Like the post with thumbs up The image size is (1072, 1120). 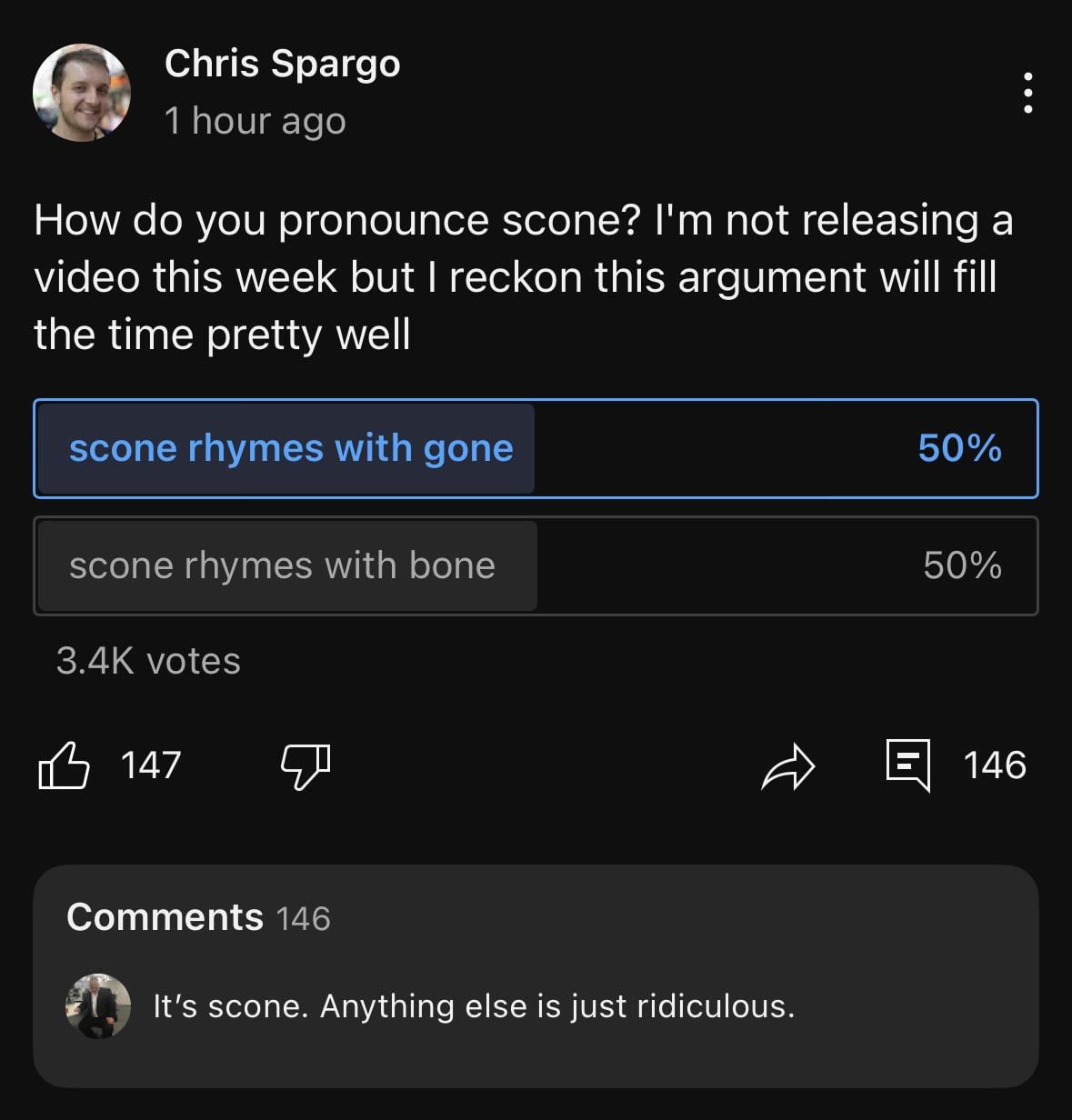click(x=65, y=765)
